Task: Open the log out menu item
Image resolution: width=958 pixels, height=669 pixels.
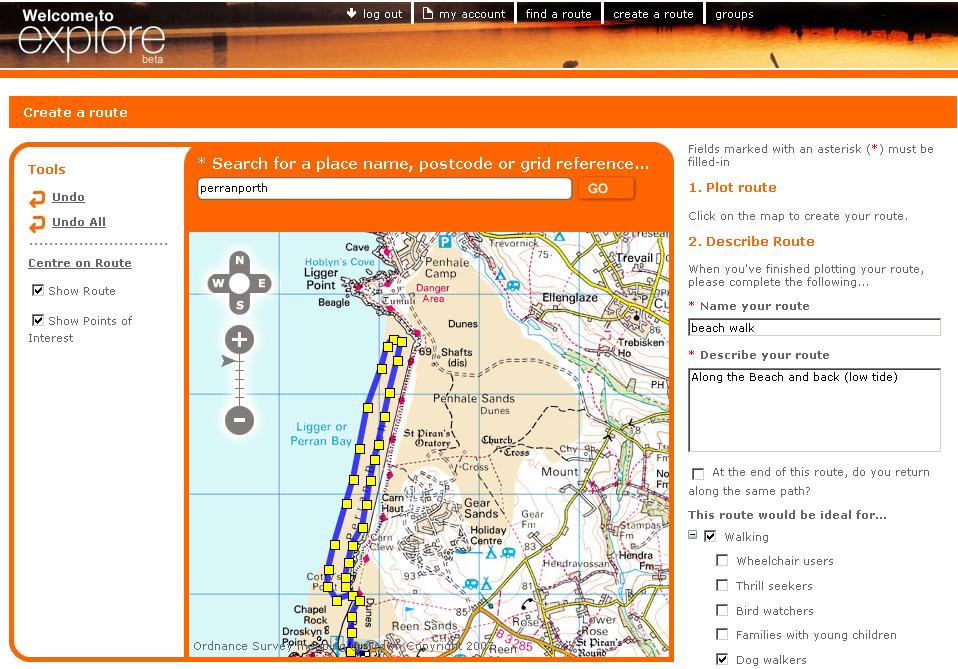Action: click(x=382, y=14)
